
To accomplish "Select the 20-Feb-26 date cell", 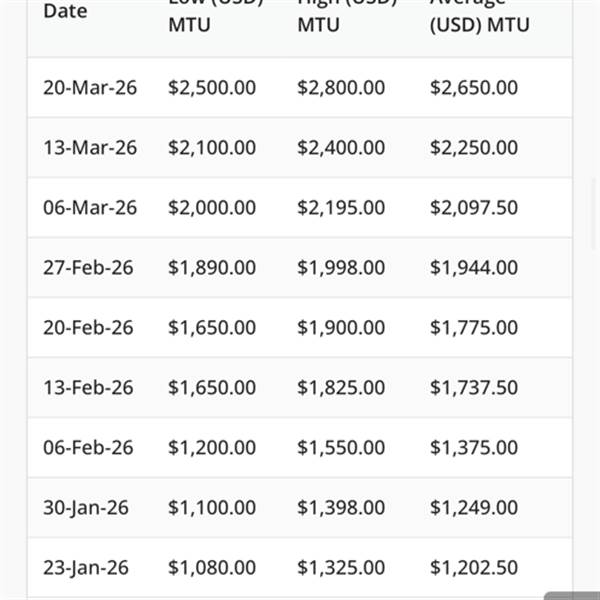I will pyautogui.click(x=88, y=328).
